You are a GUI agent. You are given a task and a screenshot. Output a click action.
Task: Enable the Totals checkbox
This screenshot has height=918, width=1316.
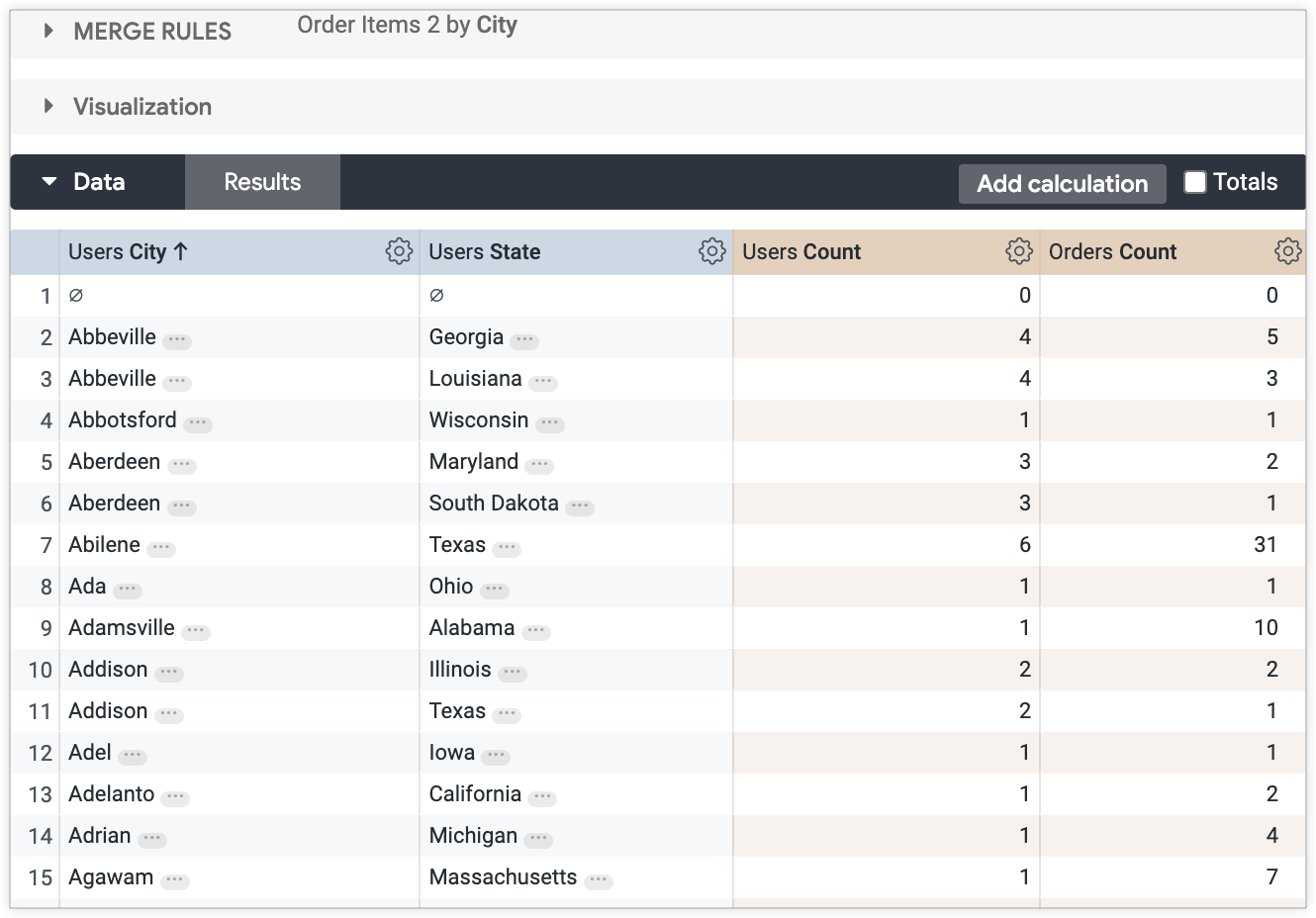click(1195, 182)
